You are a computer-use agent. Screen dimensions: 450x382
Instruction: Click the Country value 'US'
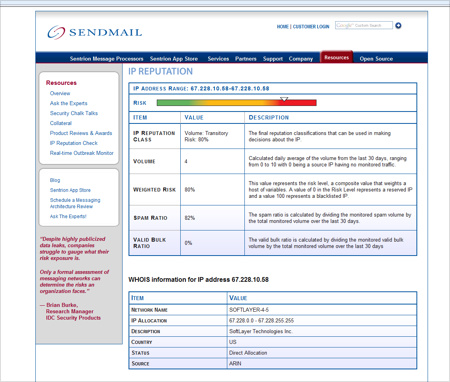point(233,342)
